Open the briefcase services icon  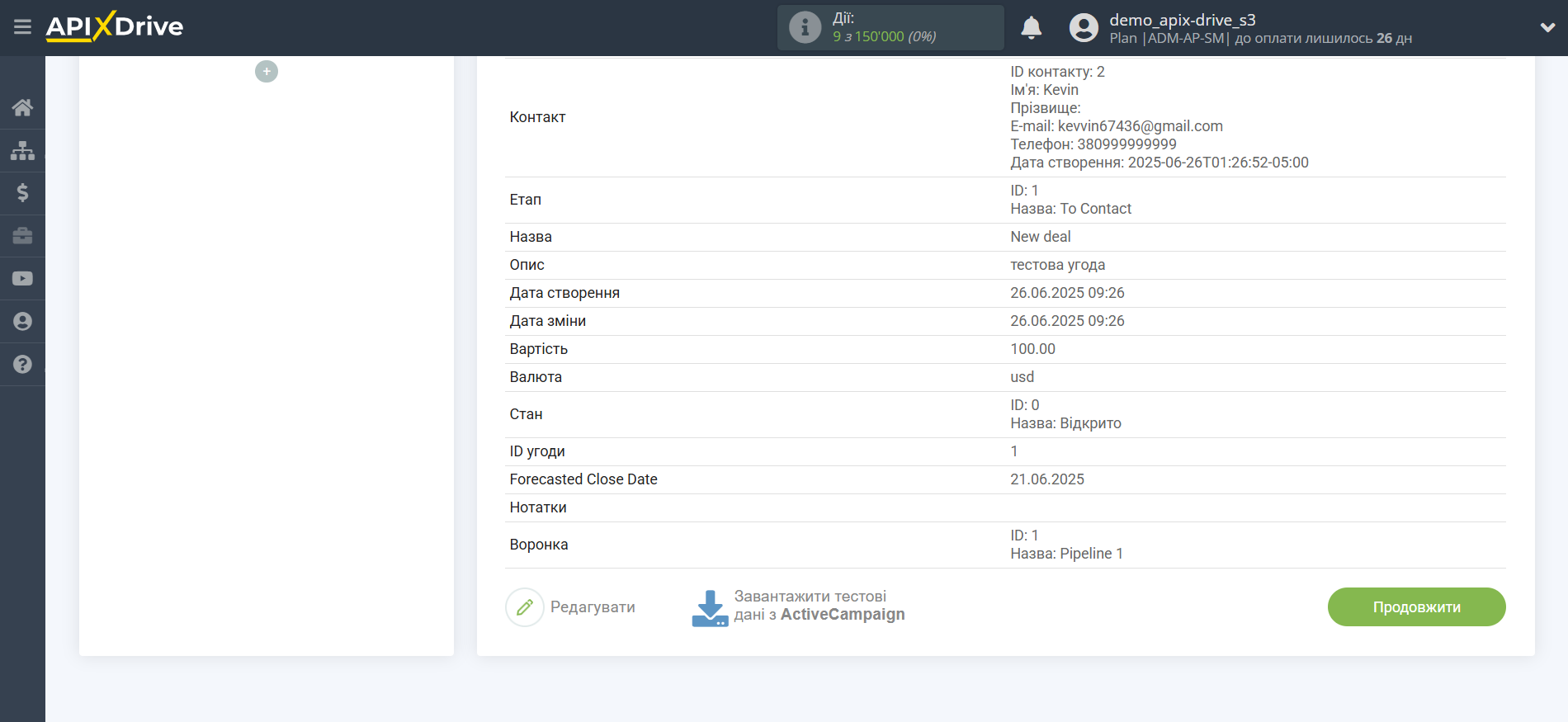(x=22, y=236)
